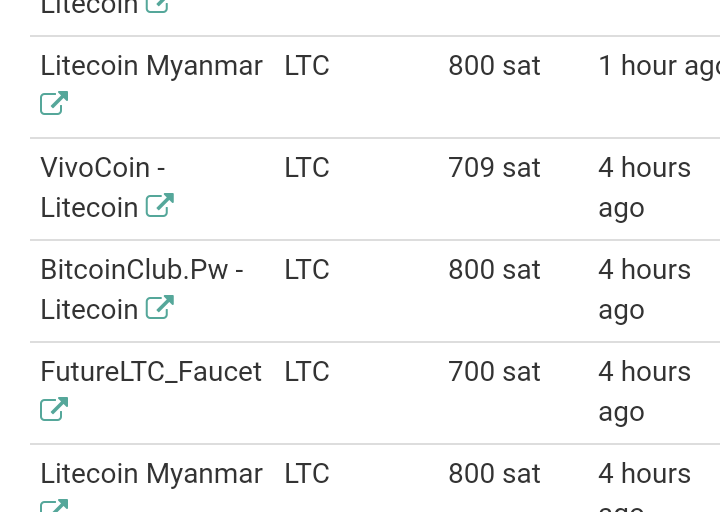Click the external link icon next to BitcoinClub.Pw - Litecoin
720x512 pixels.
(160, 308)
